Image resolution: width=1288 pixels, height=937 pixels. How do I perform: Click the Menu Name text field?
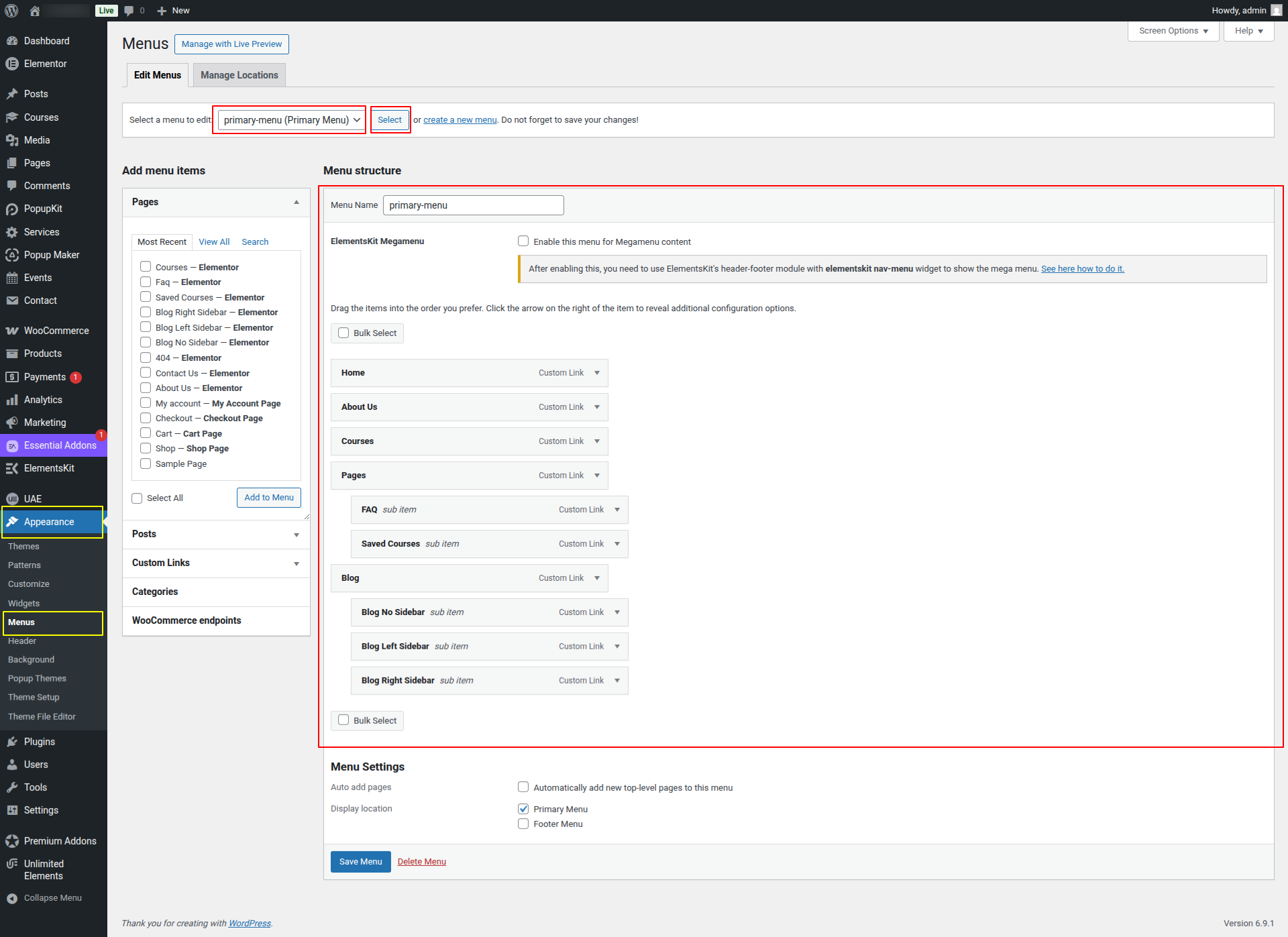click(x=473, y=205)
